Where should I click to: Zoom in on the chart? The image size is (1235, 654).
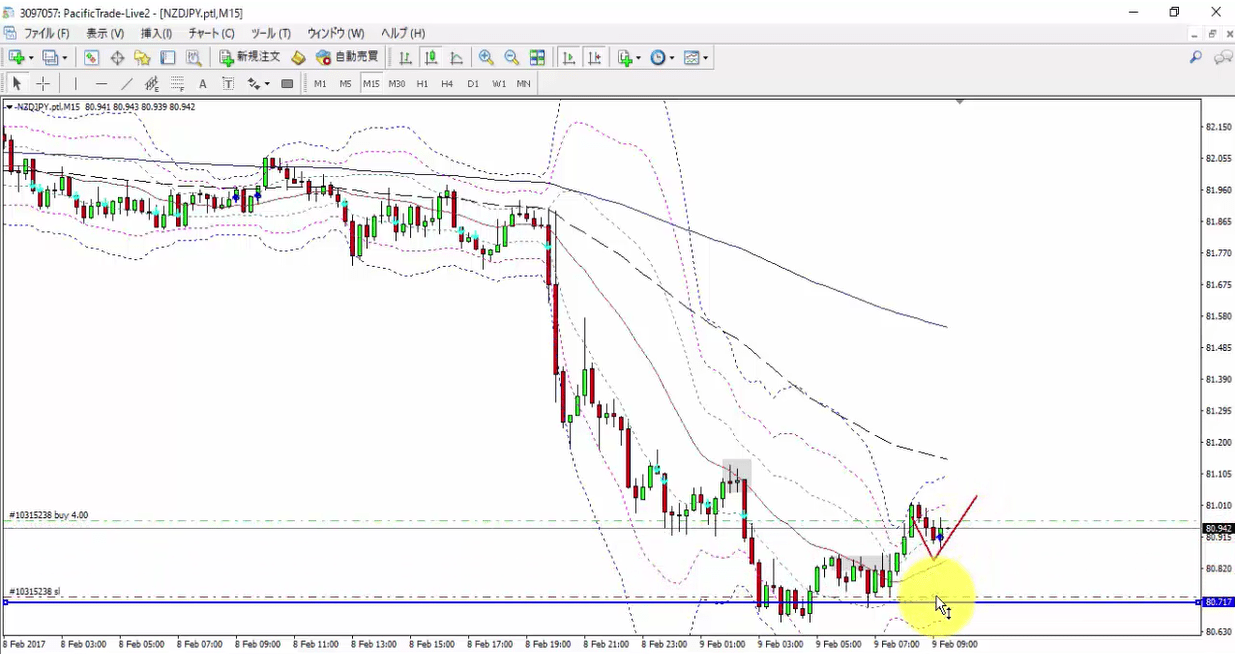coord(486,58)
